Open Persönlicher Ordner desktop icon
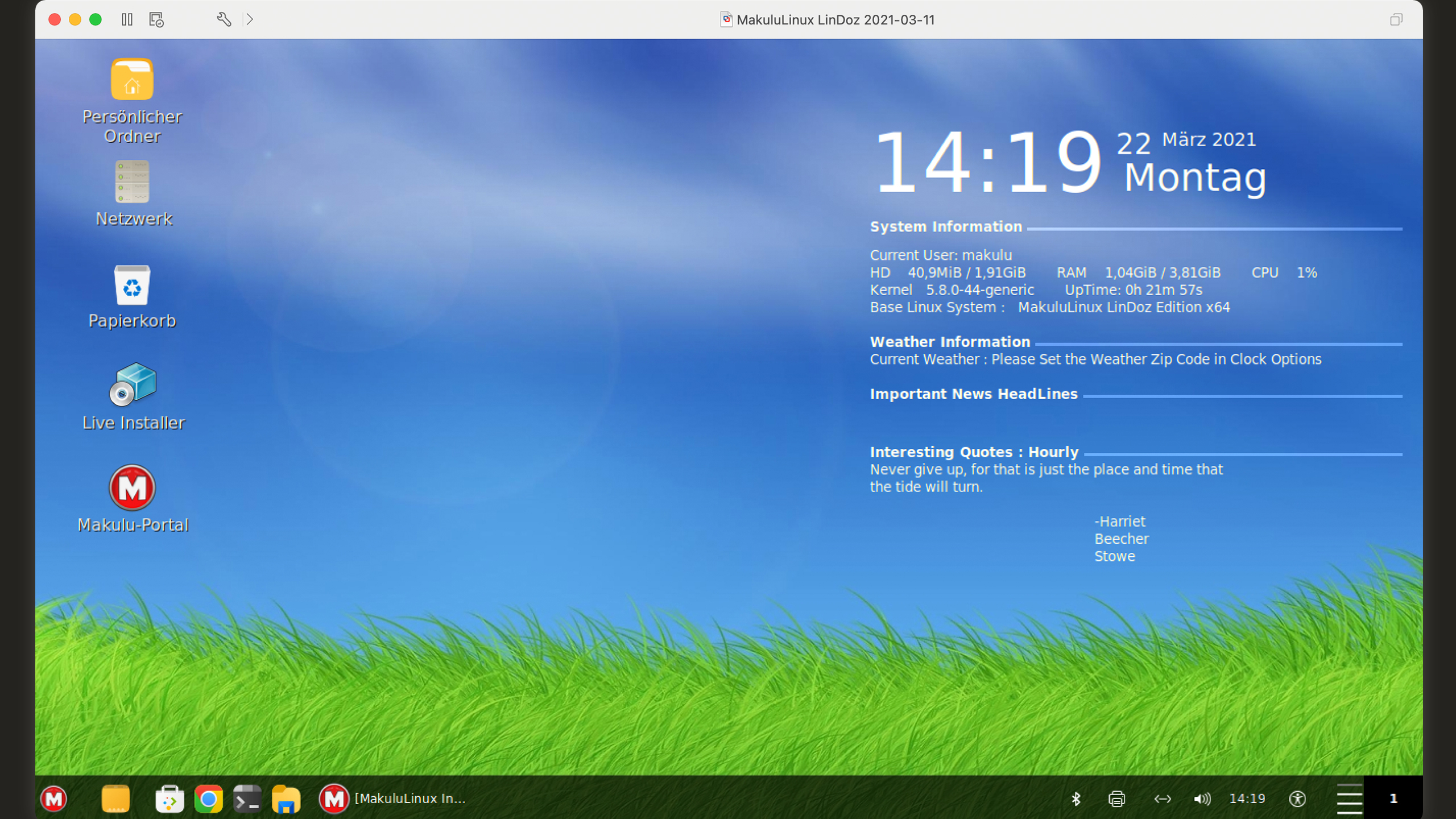Viewport: 1456px width, 819px height. pyautogui.click(x=132, y=81)
